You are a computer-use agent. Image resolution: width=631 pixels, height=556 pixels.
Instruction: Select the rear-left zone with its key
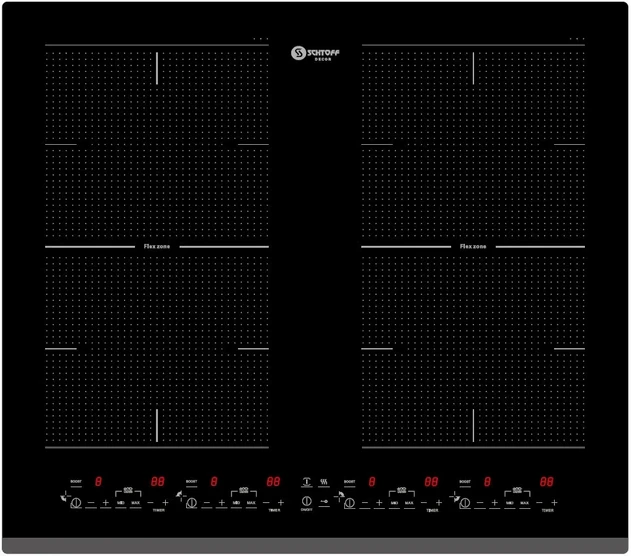point(192,503)
